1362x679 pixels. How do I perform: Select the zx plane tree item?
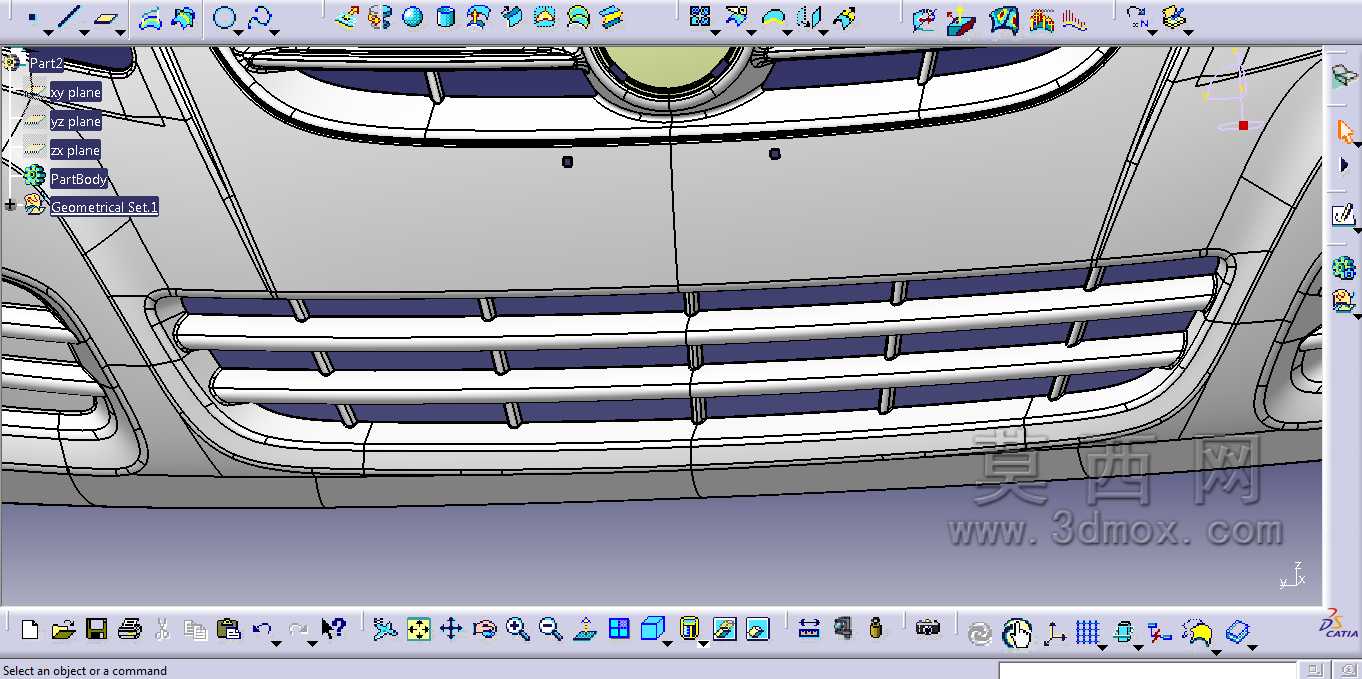(x=75, y=150)
